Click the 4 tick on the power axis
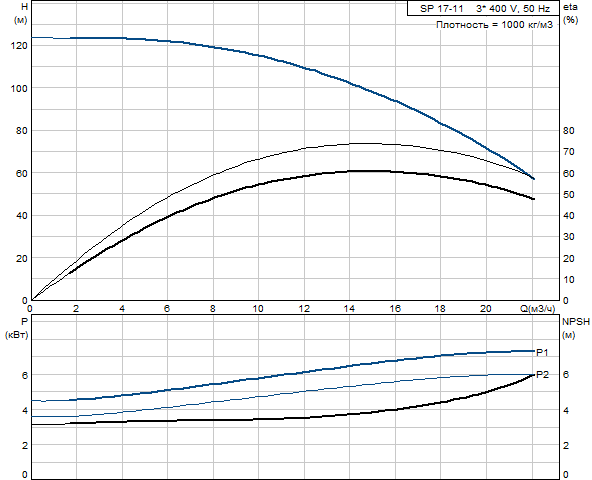This screenshot has height=480, width=592. click(25, 411)
